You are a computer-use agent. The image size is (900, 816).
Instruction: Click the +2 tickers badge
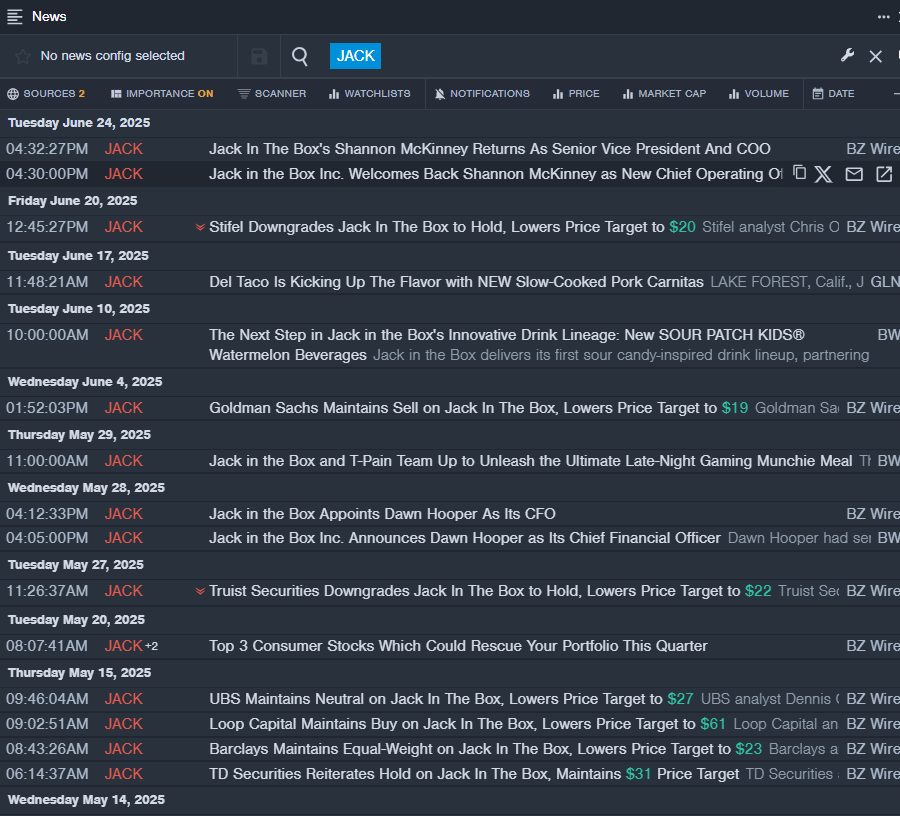pyautogui.click(x=152, y=646)
